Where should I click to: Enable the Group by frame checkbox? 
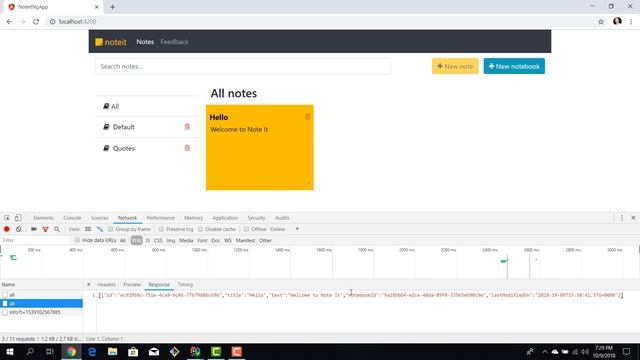[111, 229]
